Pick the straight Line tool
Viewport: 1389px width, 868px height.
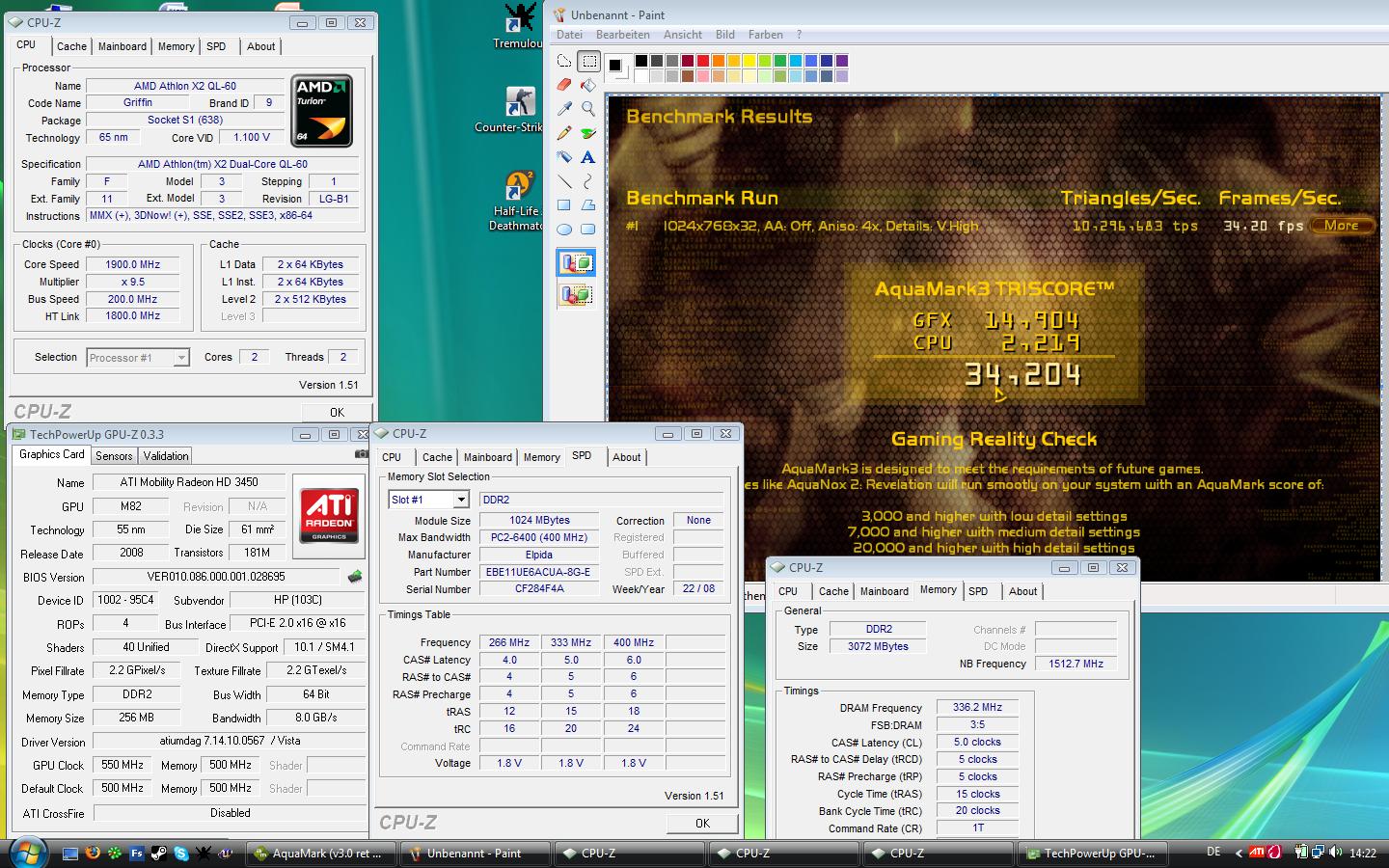(564, 181)
